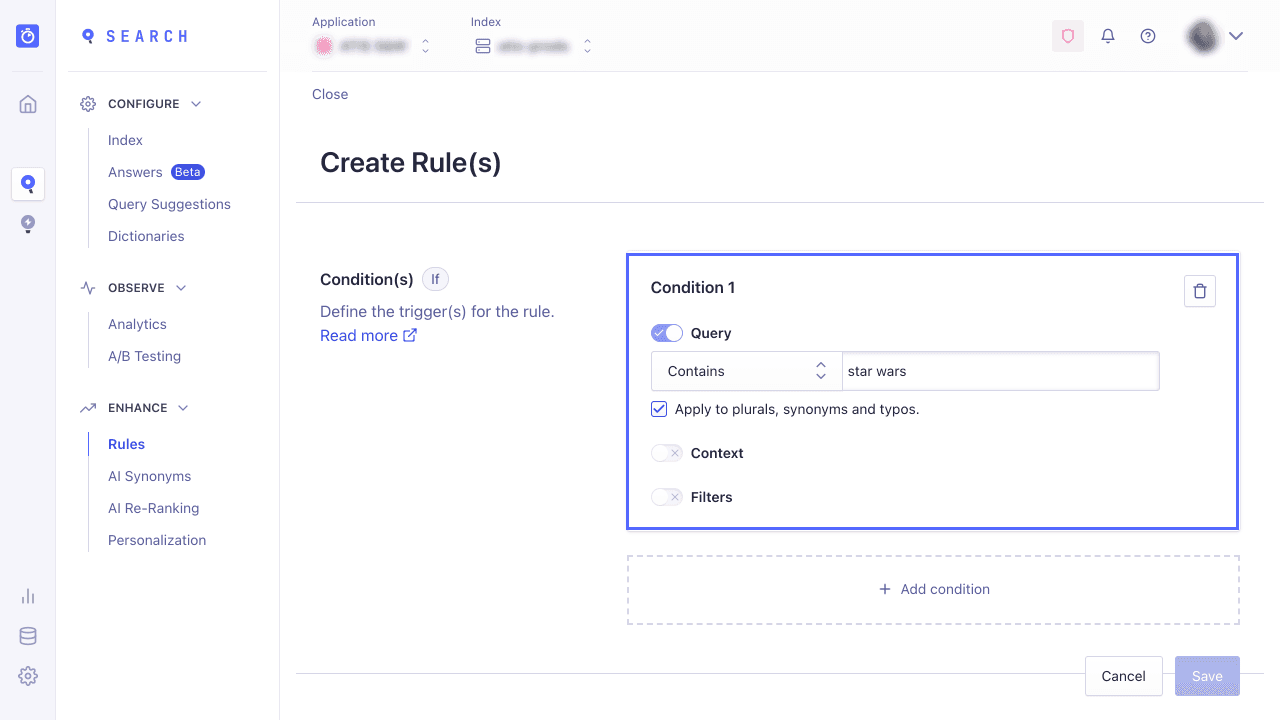Open the Algolia dashboard logo icon

click(x=28, y=36)
